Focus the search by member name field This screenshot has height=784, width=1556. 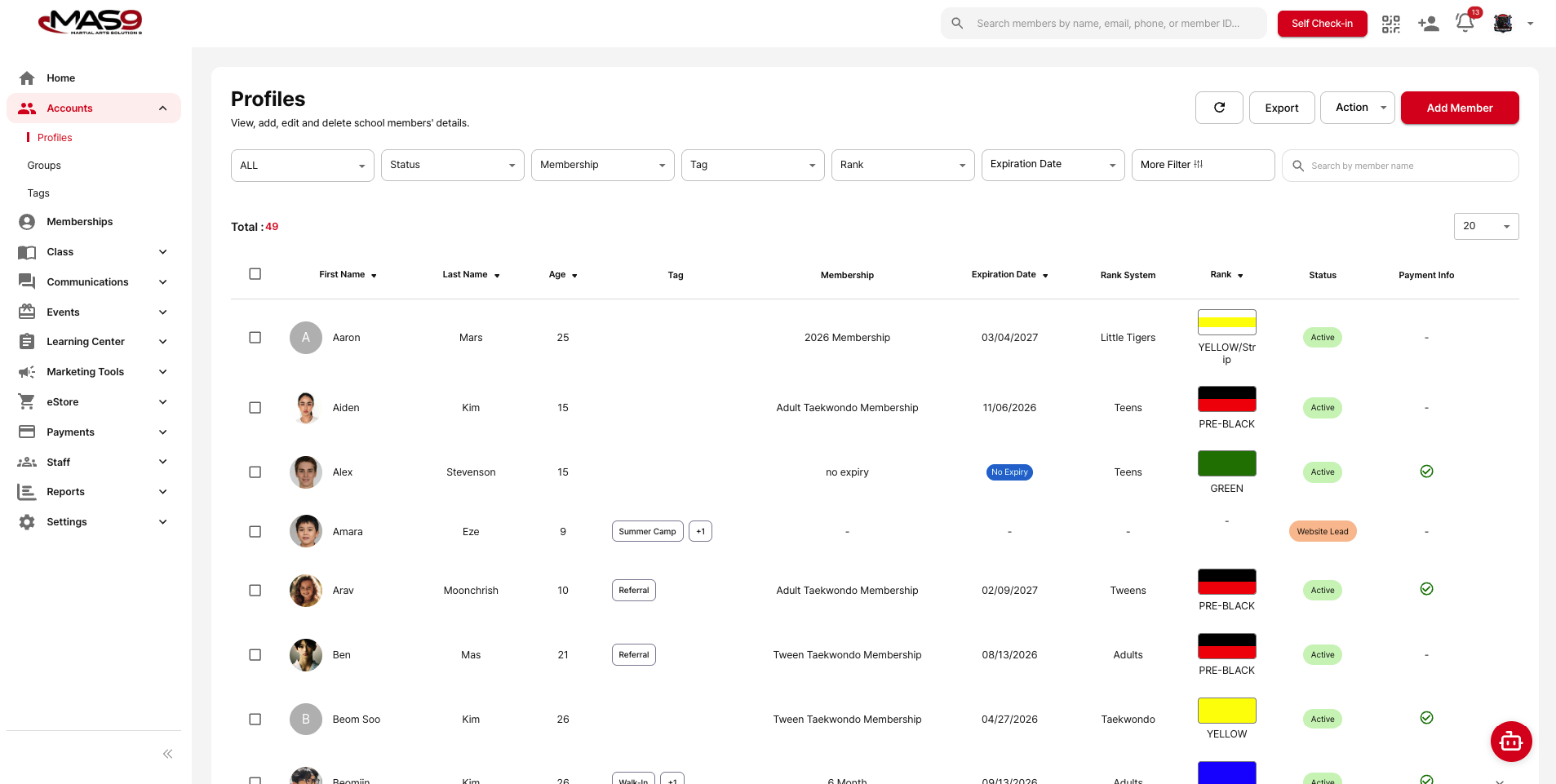point(1409,166)
